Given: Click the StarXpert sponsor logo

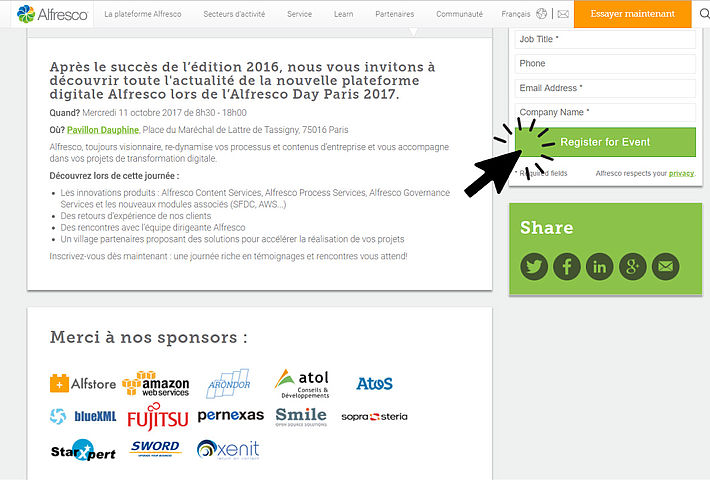Looking at the screenshot, I should coord(83,451).
